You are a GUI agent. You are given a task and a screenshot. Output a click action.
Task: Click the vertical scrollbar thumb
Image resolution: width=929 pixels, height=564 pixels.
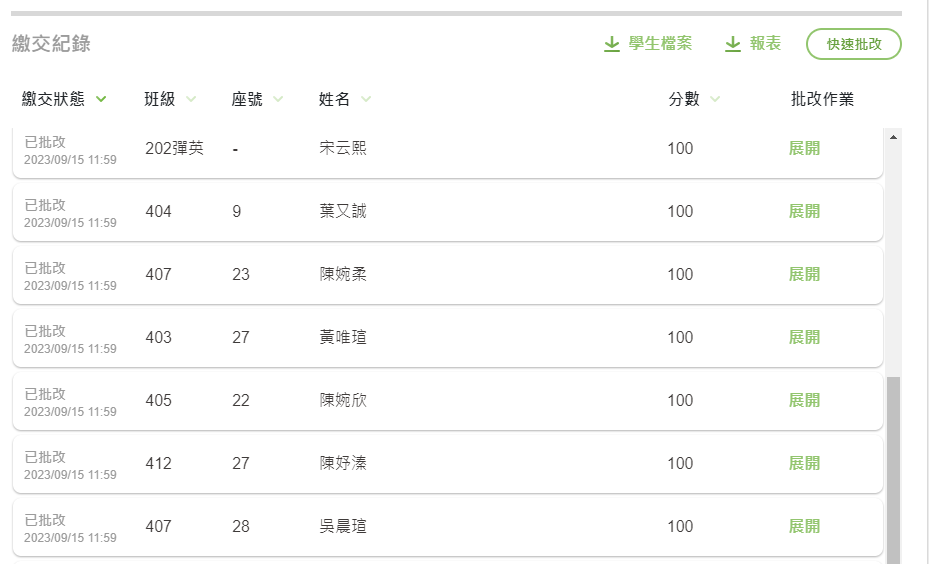click(x=893, y=470)
